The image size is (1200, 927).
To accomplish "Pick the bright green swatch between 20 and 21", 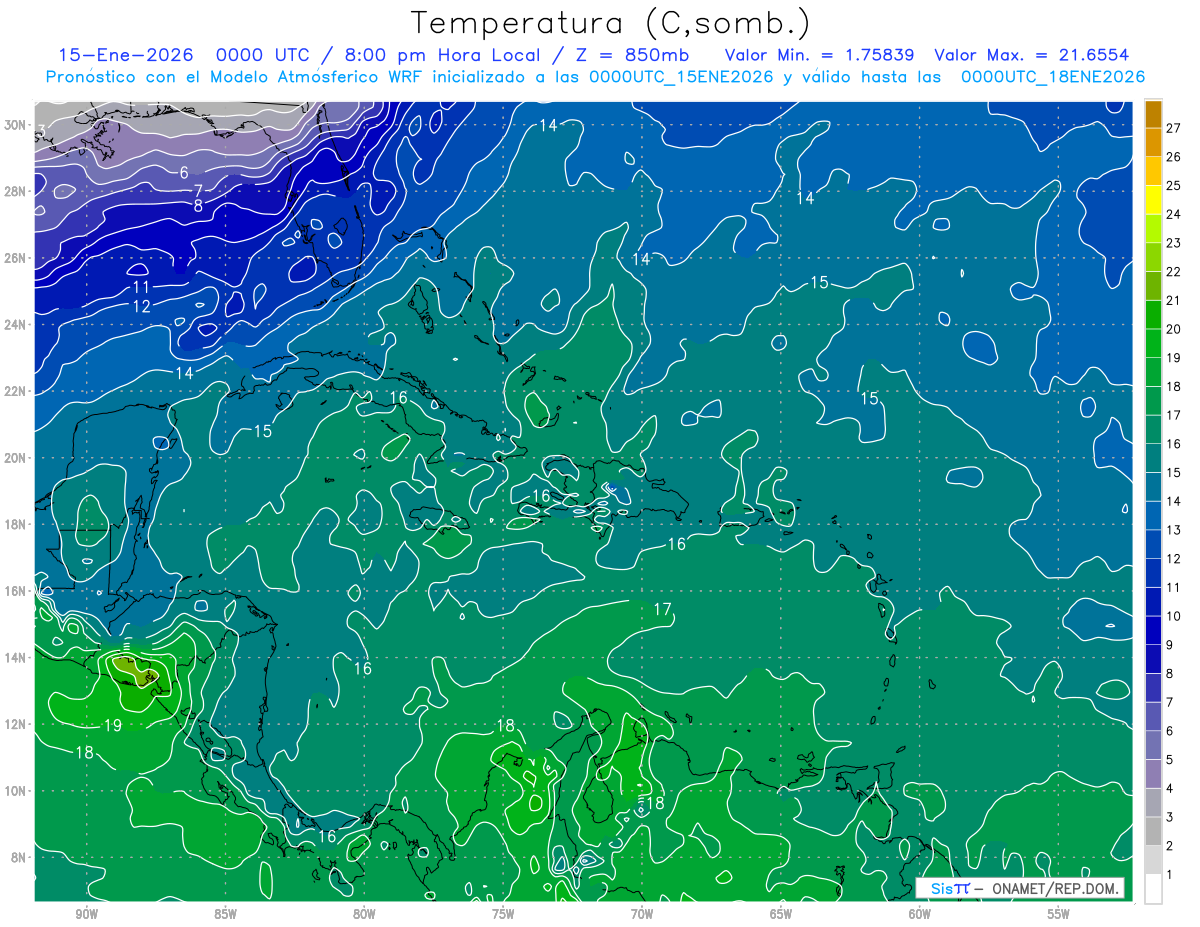I will coord(1153,314).
